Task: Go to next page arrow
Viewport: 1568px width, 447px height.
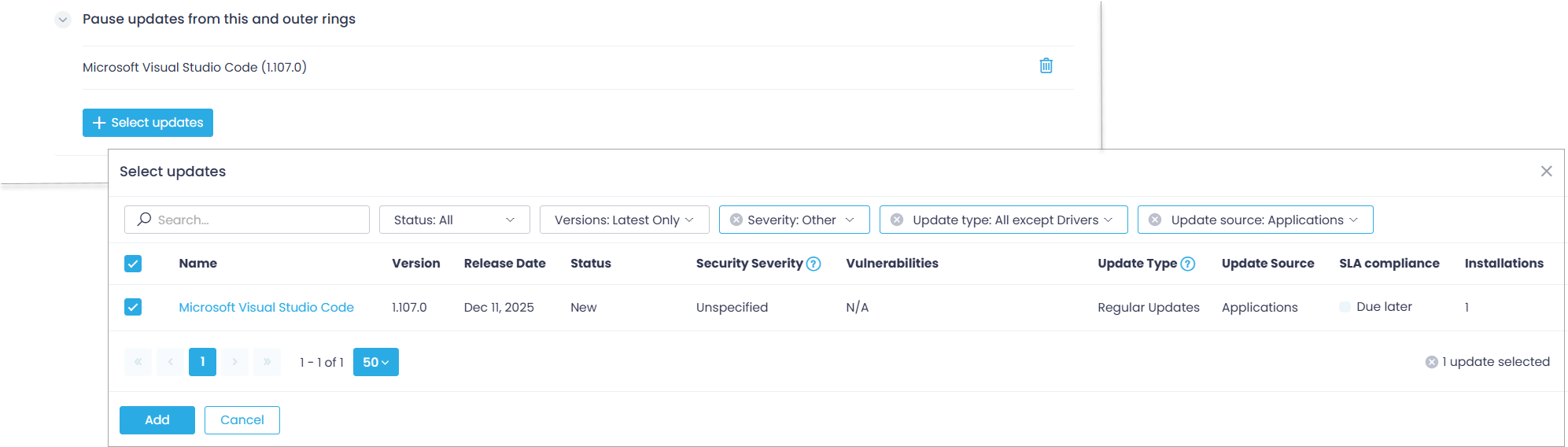Action: (x=234, y=362)
